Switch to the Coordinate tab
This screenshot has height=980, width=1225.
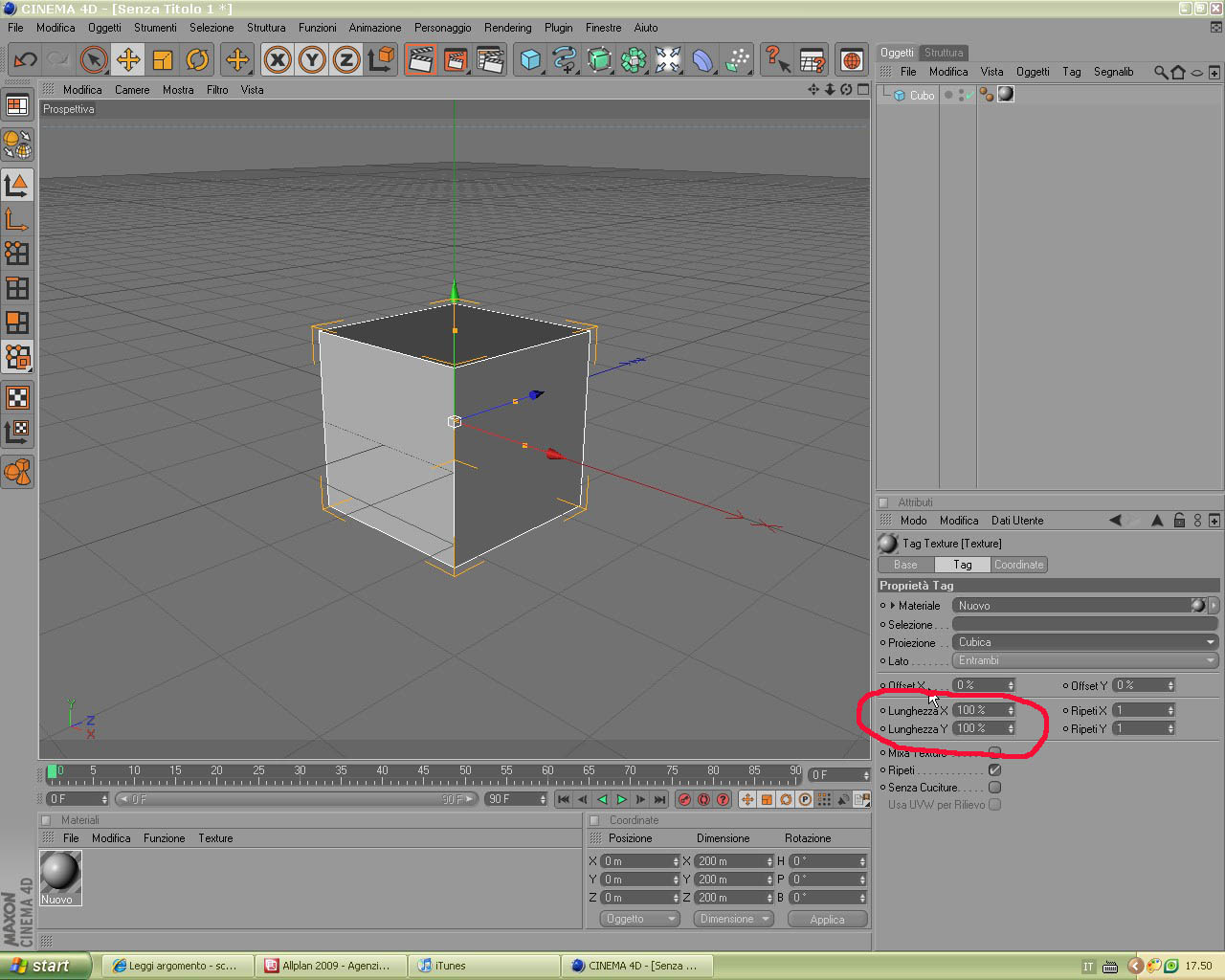pyautogui.click(x=1018, y=565)
